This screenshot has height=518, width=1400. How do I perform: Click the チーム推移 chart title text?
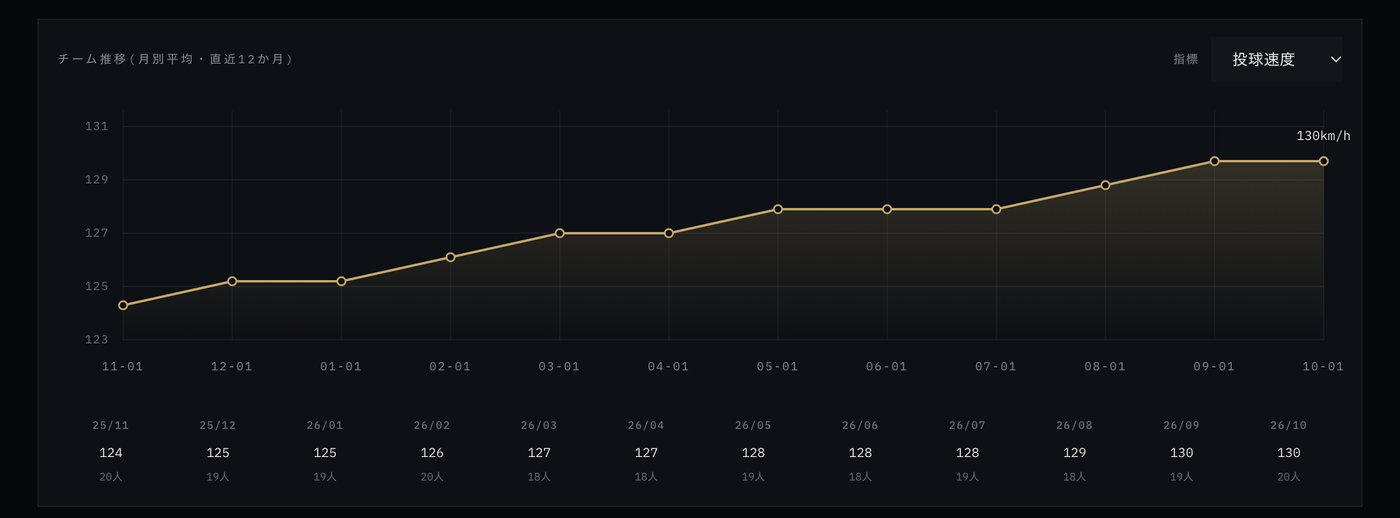(x=175, y=60)
